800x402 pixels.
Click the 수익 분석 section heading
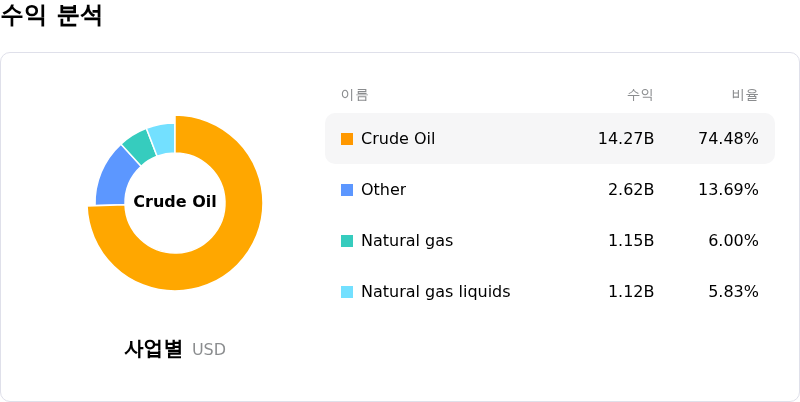coord(51,15)
